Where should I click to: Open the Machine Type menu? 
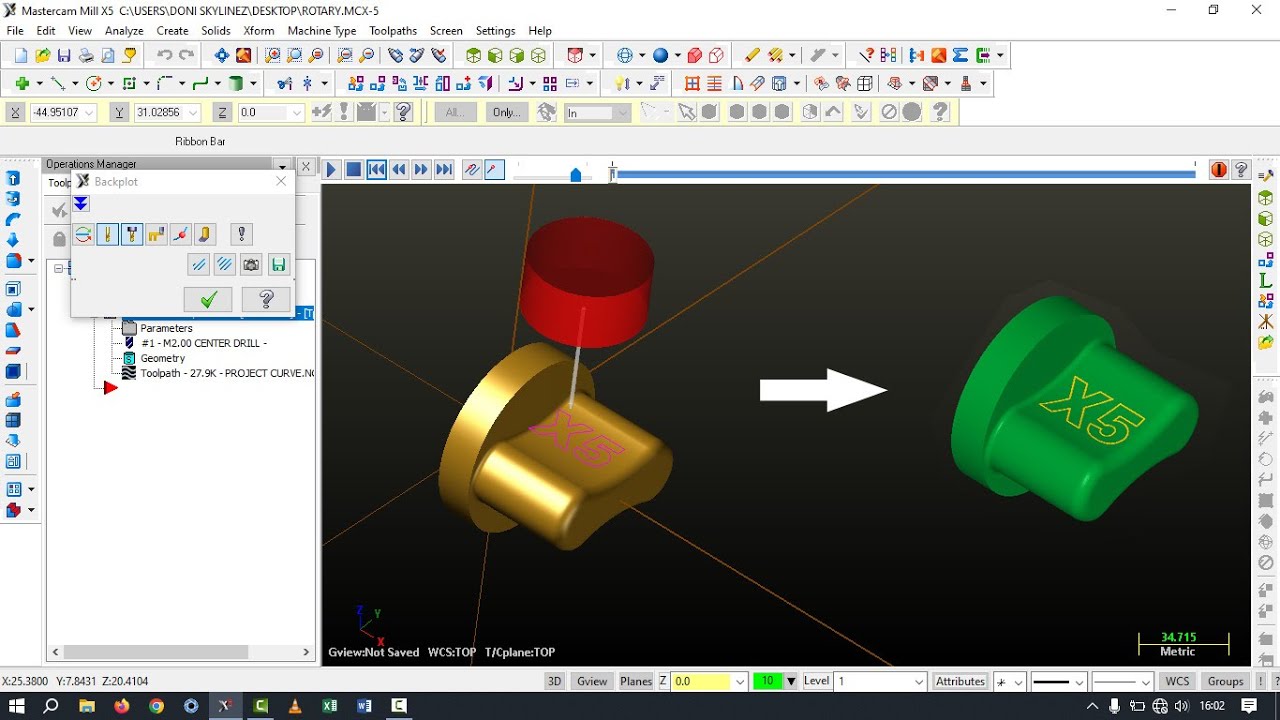(322, 31)
